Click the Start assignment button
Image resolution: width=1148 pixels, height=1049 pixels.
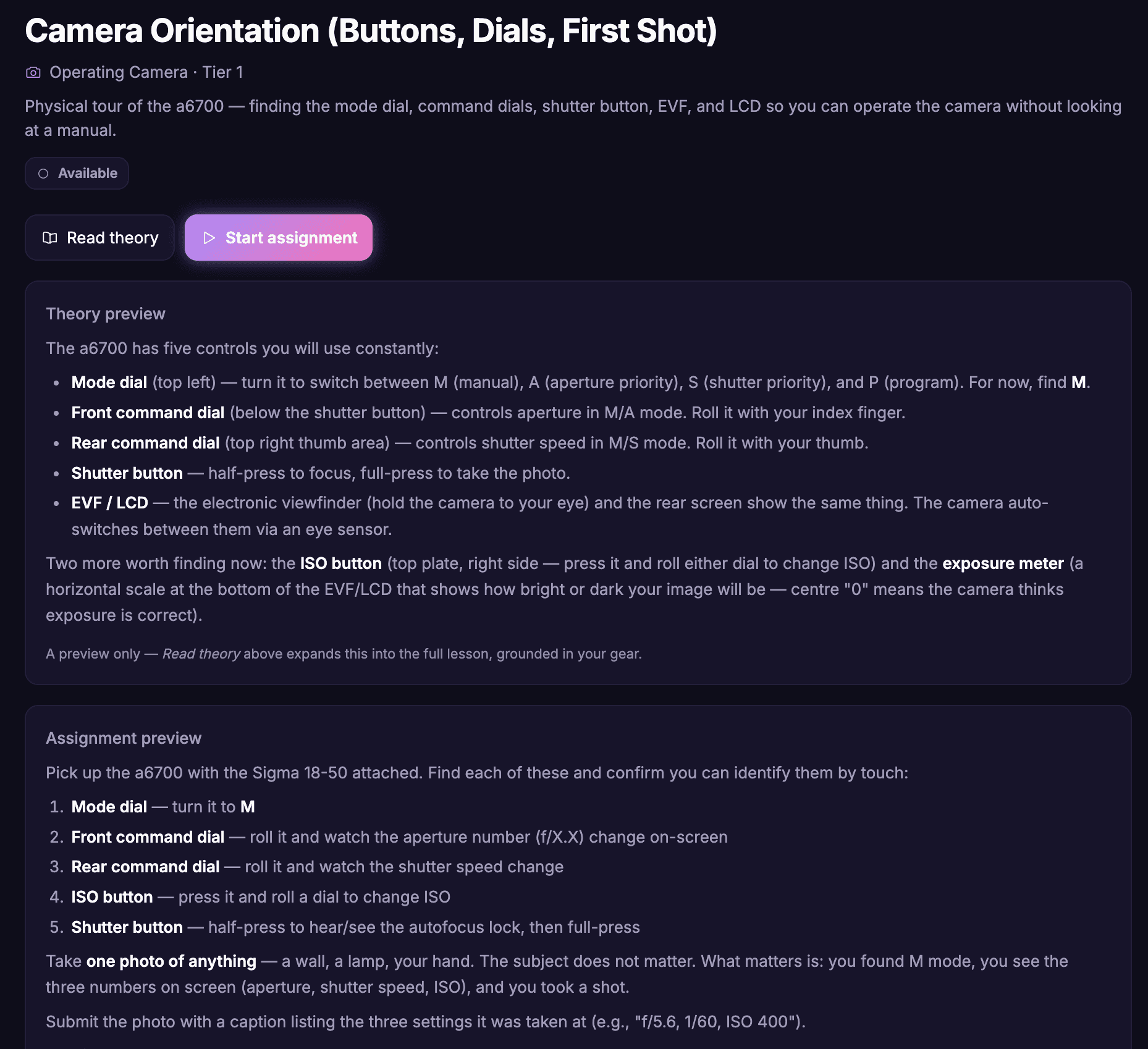tap(279, 238)
